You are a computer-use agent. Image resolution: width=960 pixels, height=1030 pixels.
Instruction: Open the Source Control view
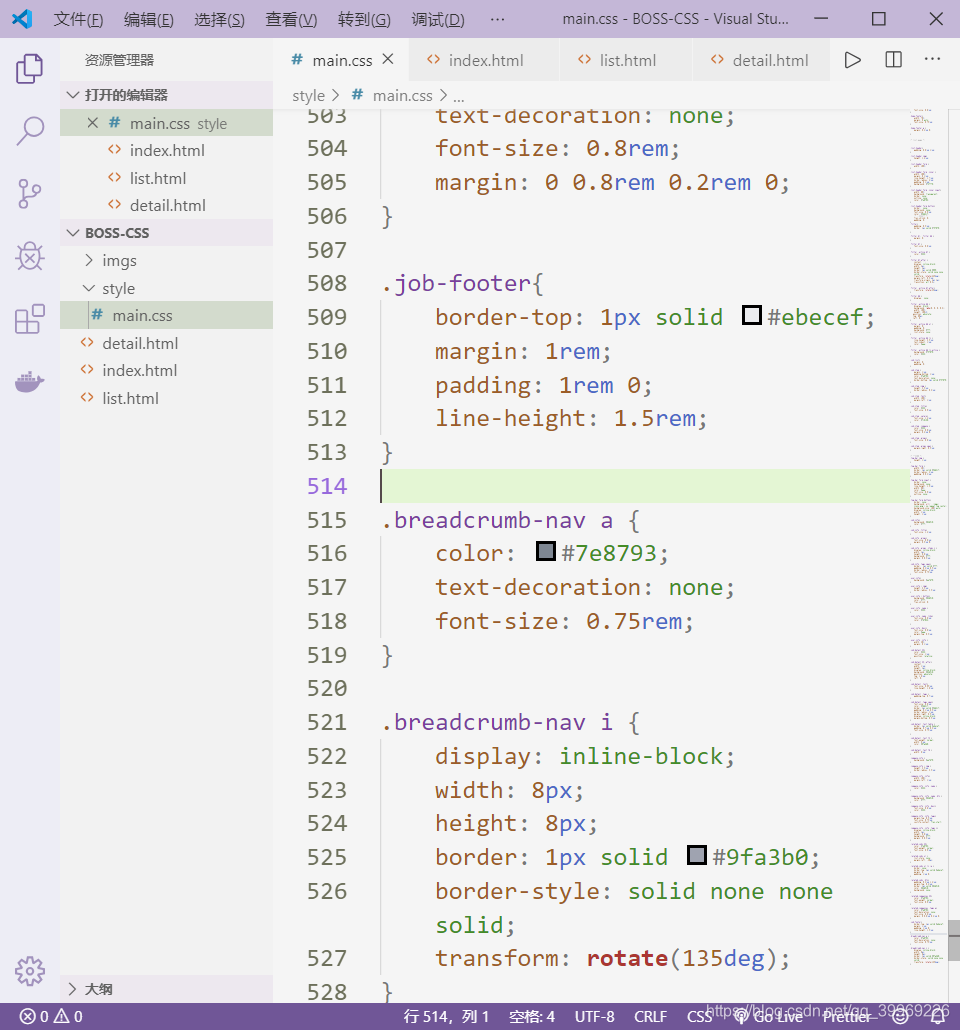pyautogui.click(x=29, y=194)
